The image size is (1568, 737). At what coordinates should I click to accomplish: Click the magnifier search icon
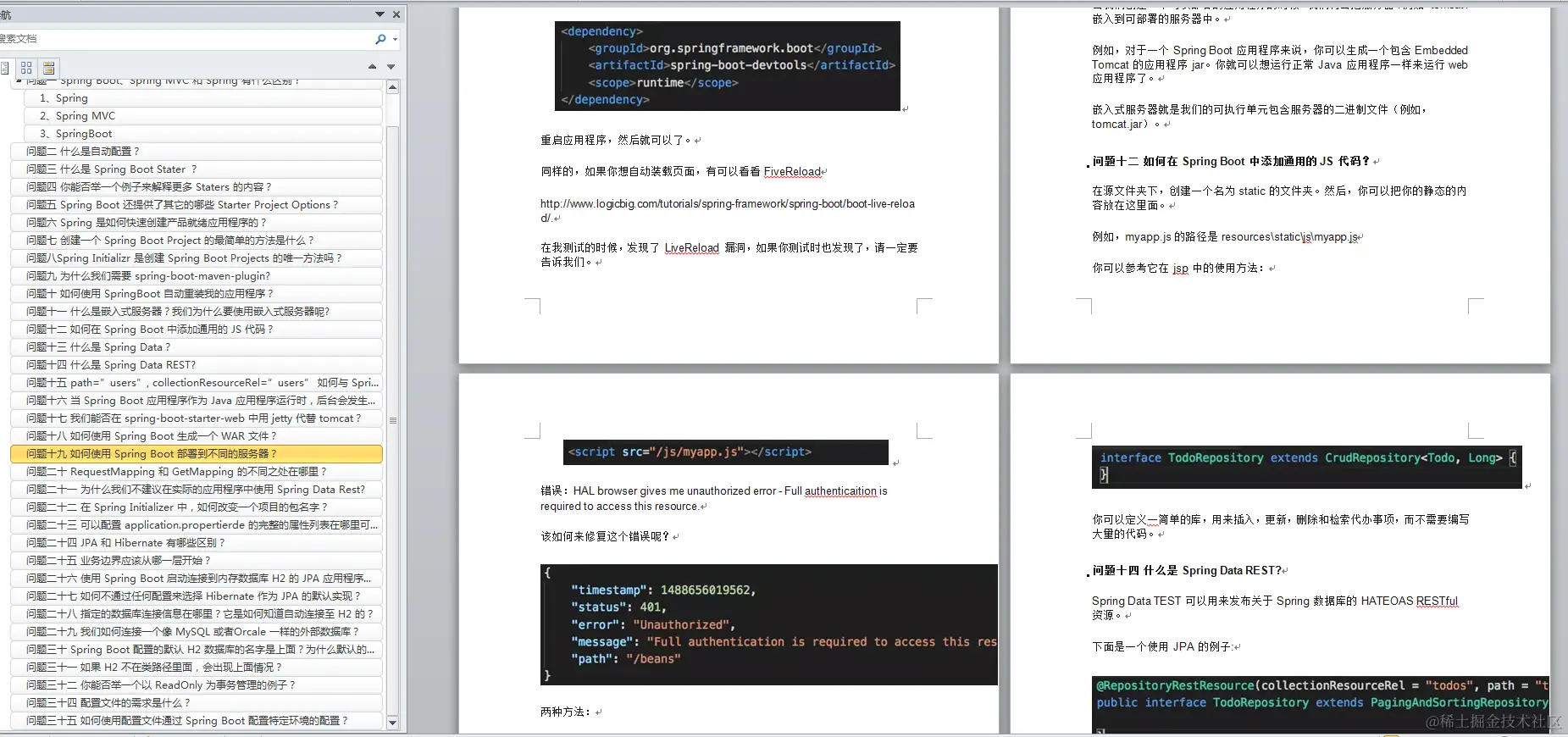(x=380, y=39)
